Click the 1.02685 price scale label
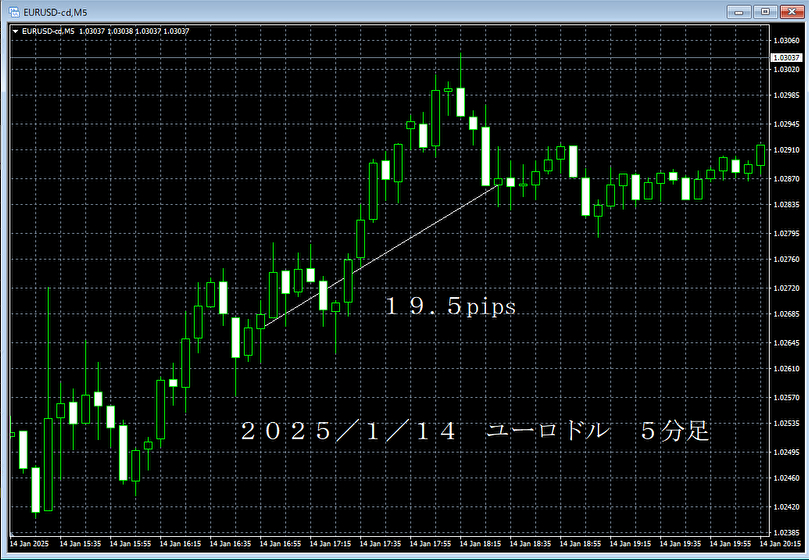The image size is (809, 560). pyautogui.click(x=787, y=314)
